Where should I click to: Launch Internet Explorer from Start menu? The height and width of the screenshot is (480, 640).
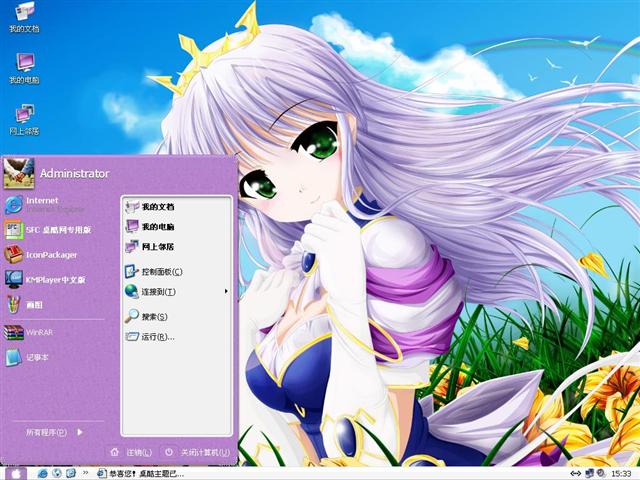[x=45, y=205]
